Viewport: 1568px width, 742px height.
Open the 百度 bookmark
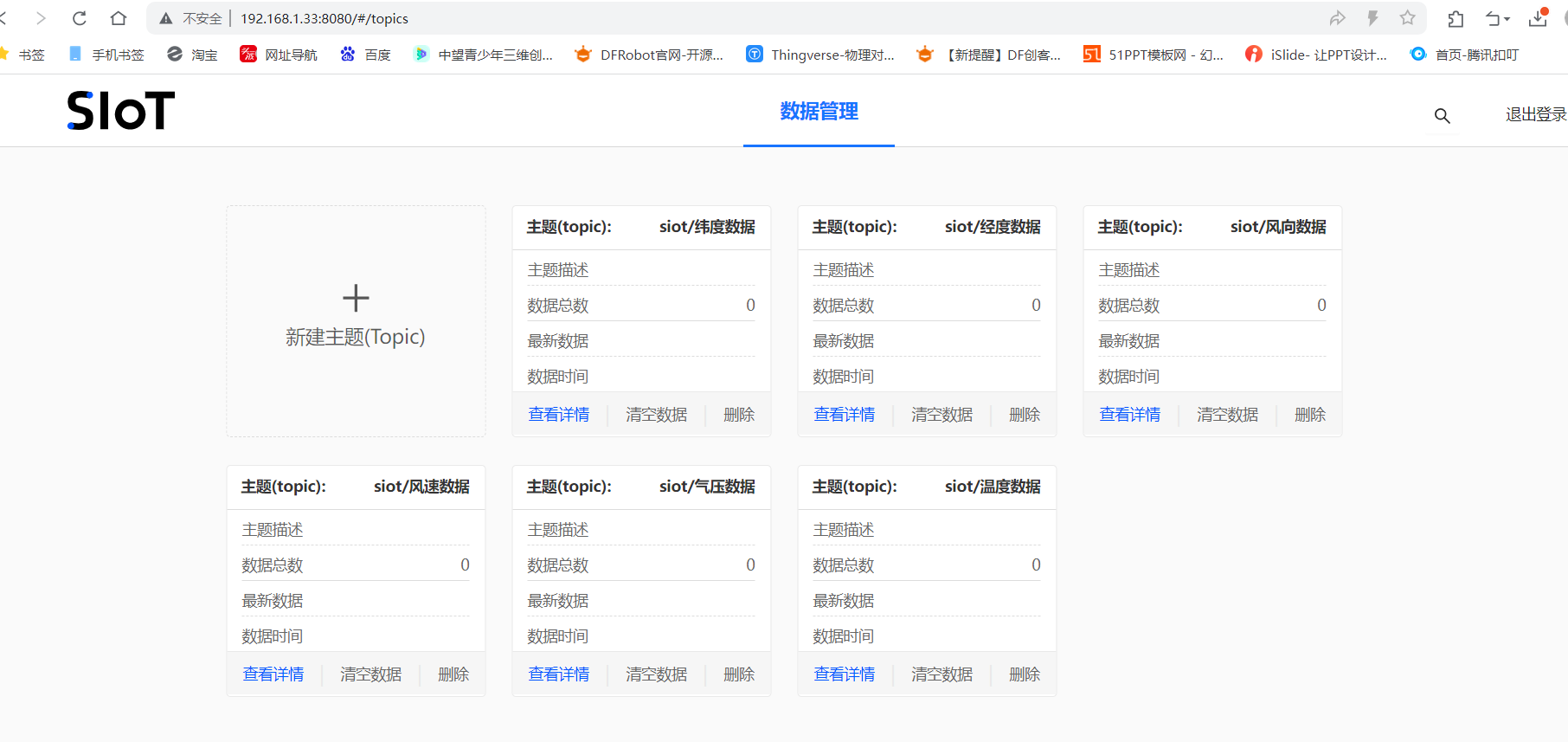tap(365, 55)
